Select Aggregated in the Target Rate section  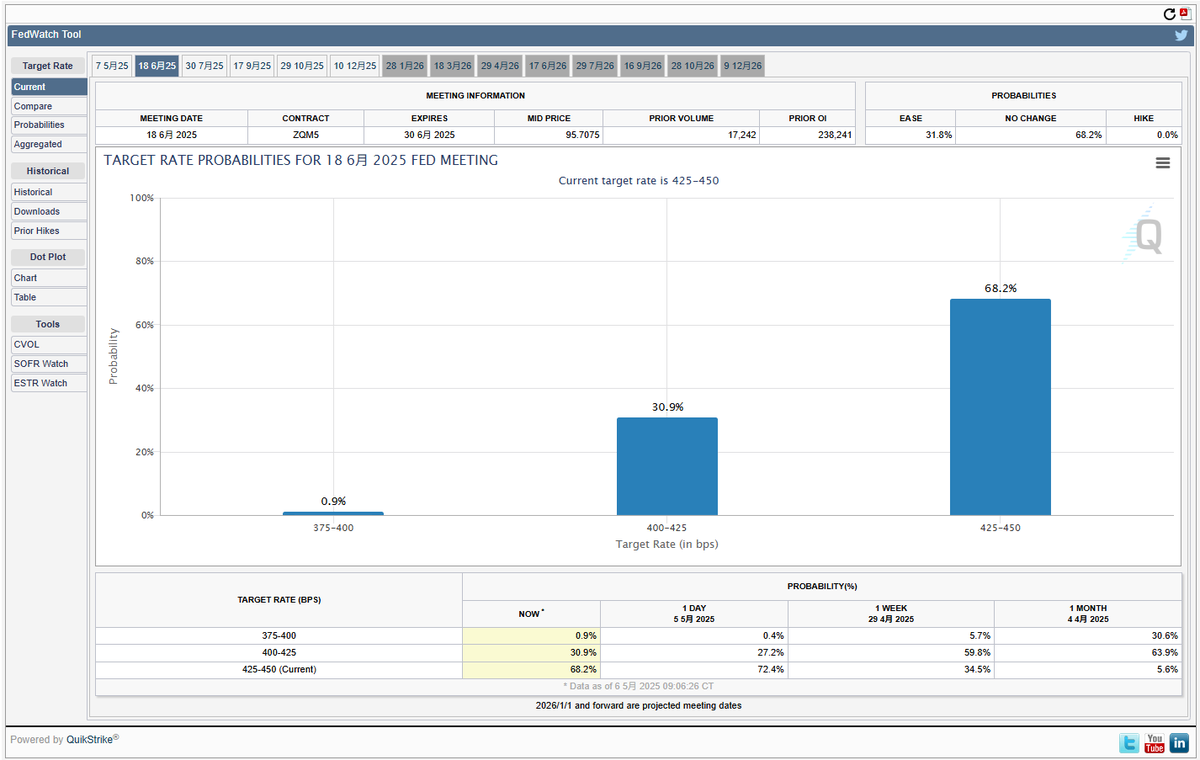click(x=38, y=144)
